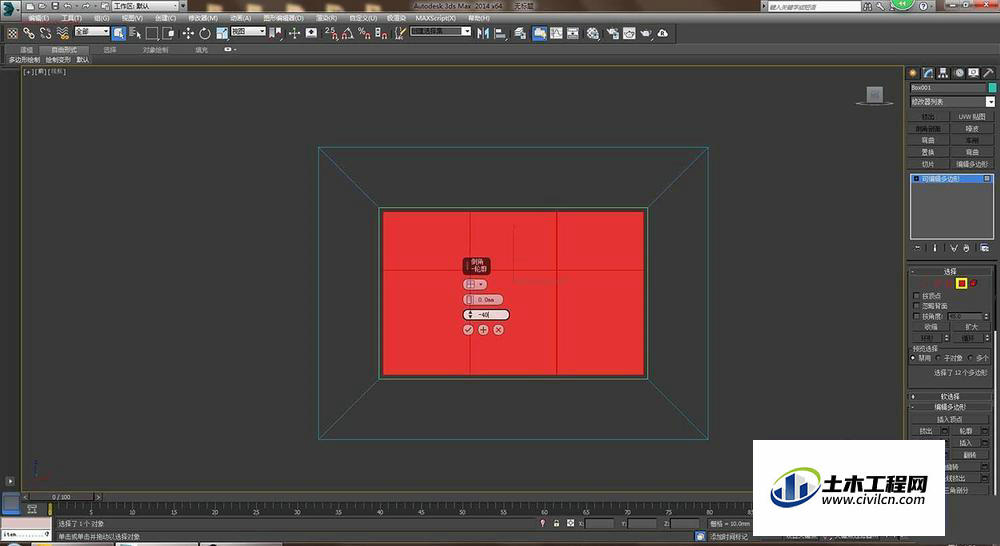Screen dimensions: 1000x546
Task: Click the Box001 object color swatch
Action: pyautogui.click(x=992, y=87)
